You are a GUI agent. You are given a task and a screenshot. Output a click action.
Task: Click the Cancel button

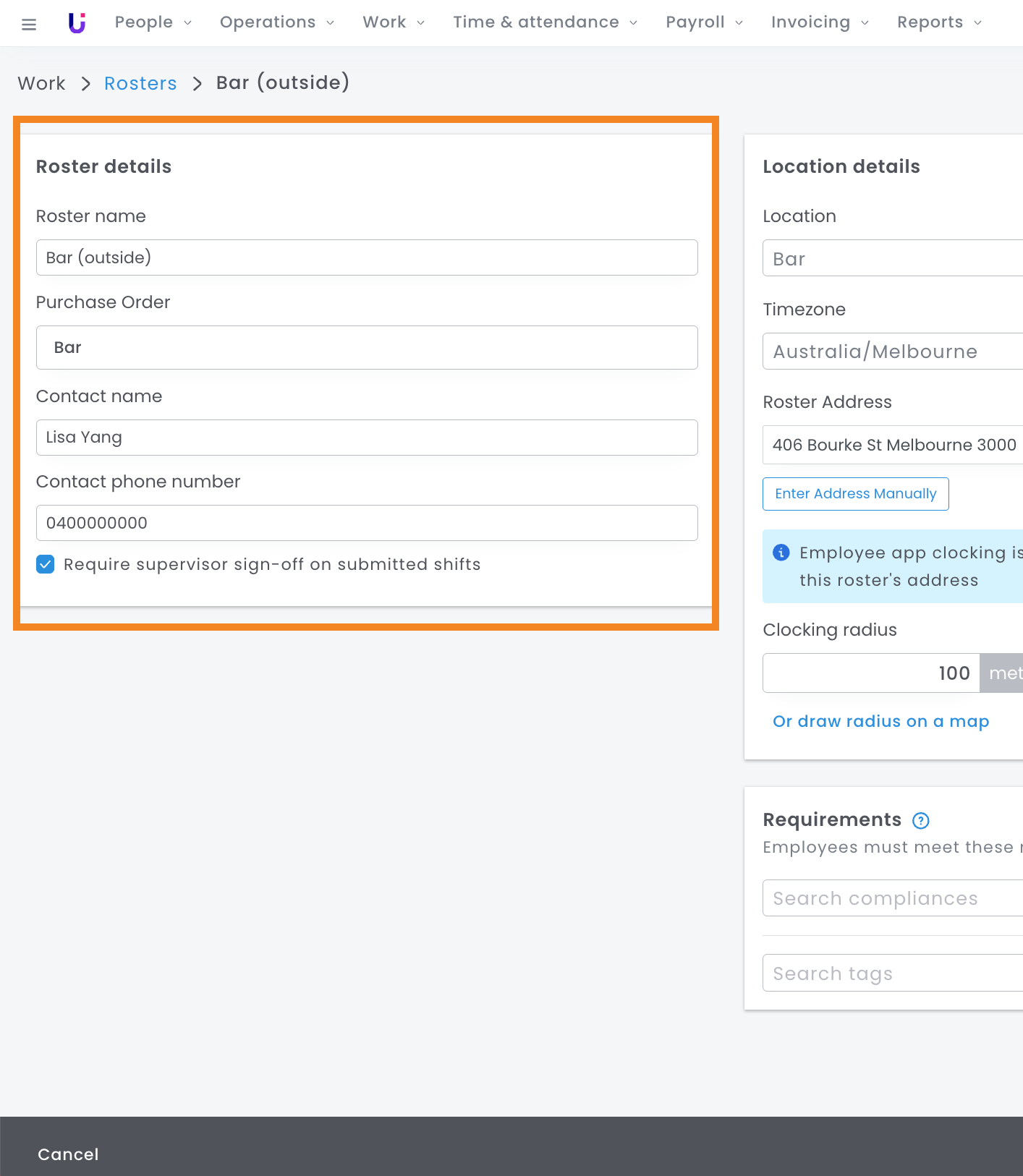click(68, 1154)
